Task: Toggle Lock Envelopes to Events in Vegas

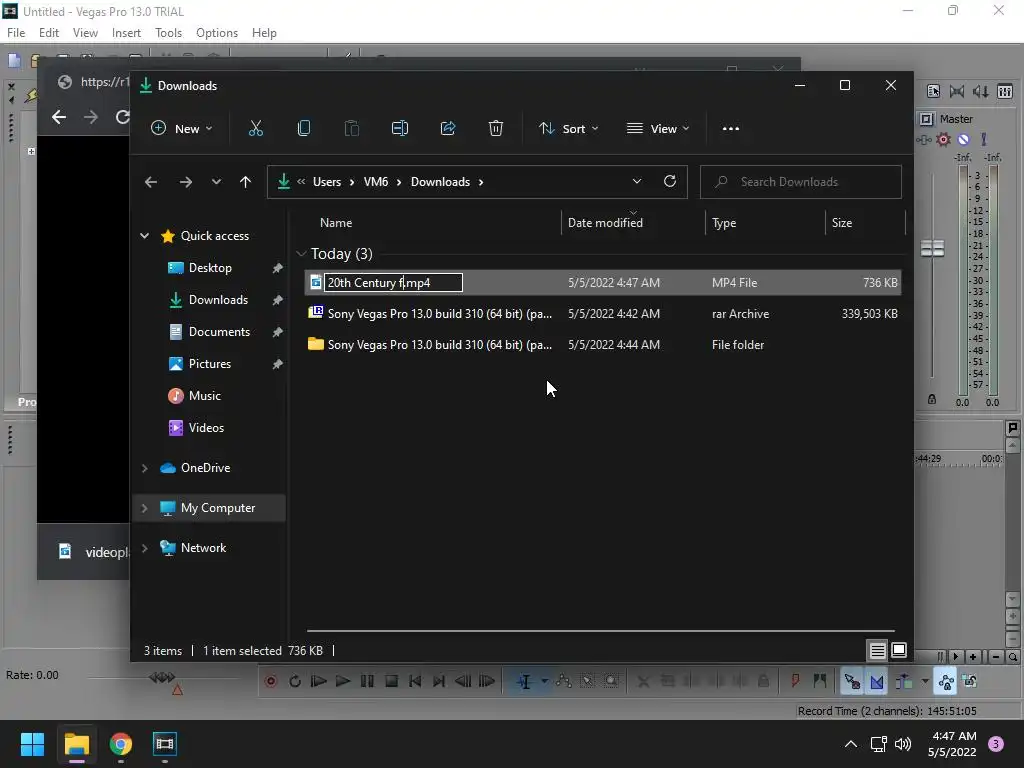Action: [x=946, y=682]
